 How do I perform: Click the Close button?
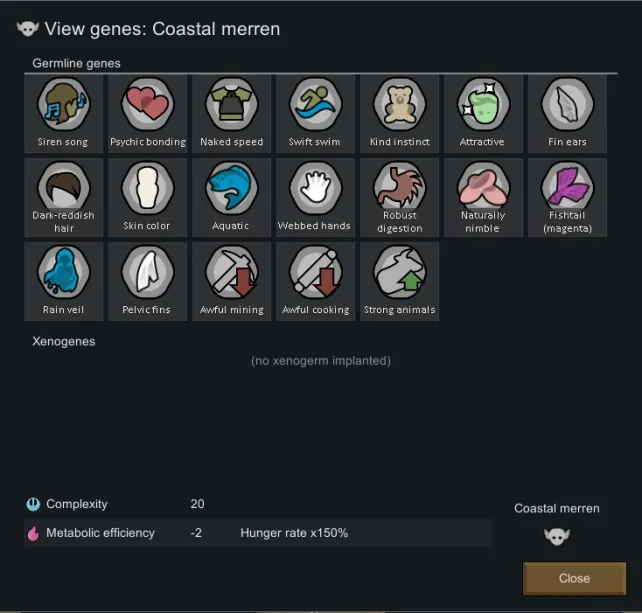pyautogui.click(x=574, y=578)
